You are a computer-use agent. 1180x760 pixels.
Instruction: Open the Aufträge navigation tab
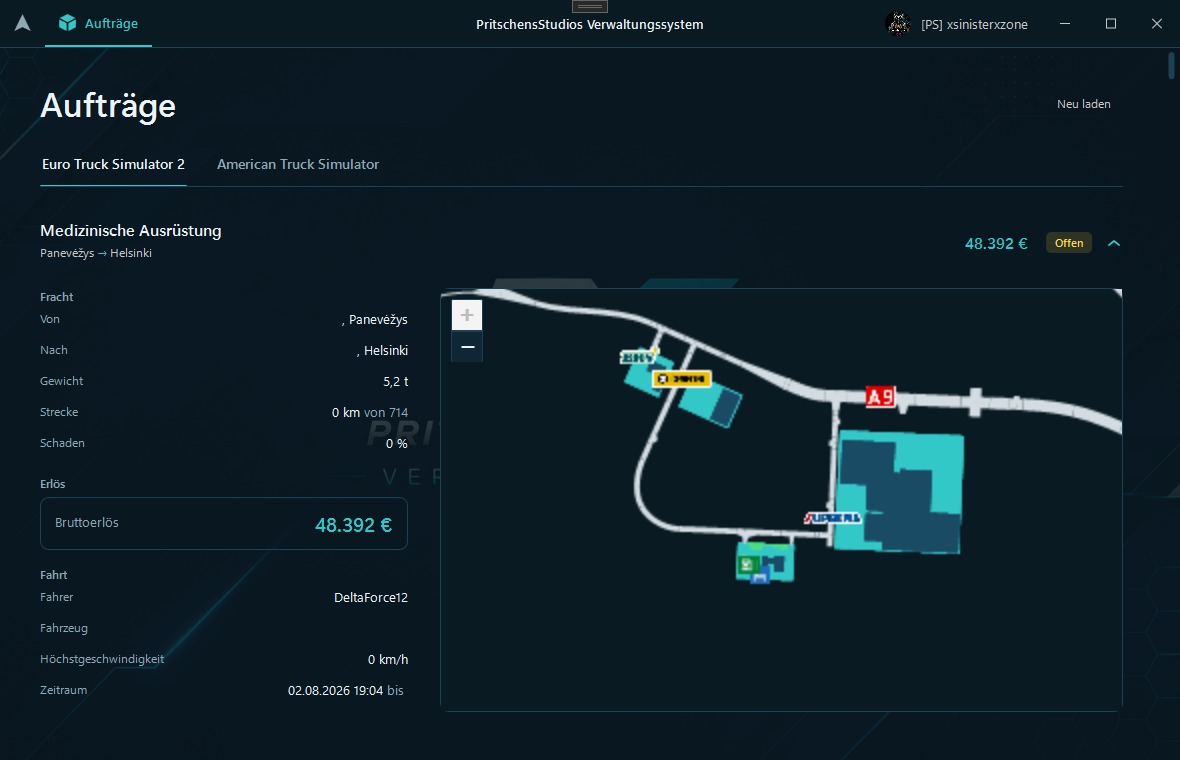(99, 23)
